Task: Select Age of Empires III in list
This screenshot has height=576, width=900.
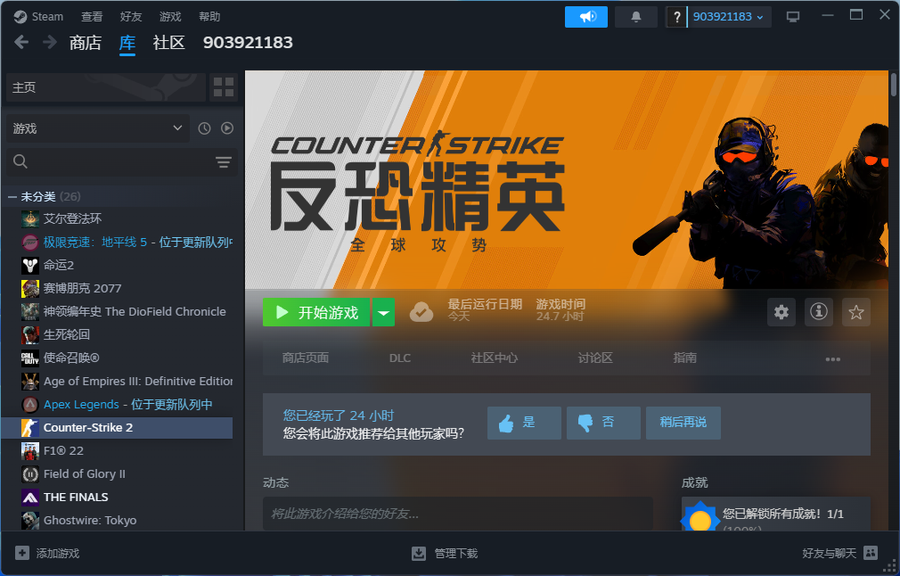Action: 127,381
